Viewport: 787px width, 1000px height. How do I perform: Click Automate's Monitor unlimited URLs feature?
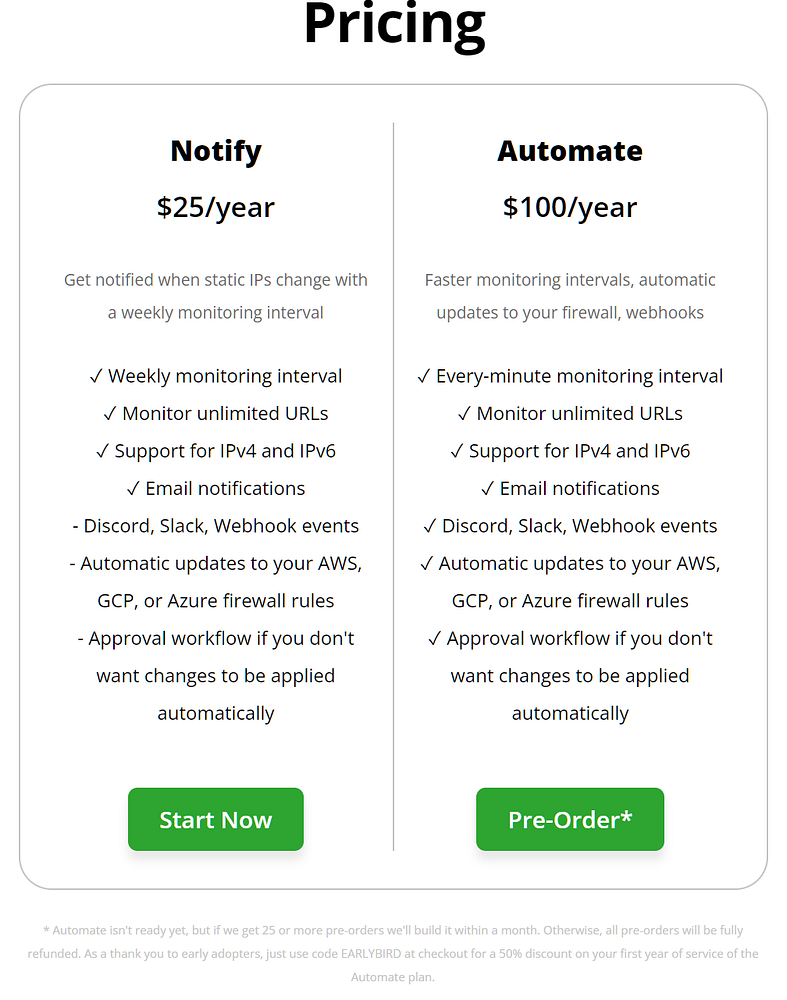pos(570,413)
